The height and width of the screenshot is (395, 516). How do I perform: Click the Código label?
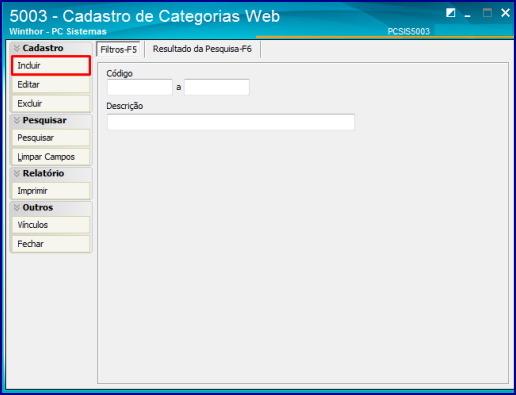(x=119, y=73)
